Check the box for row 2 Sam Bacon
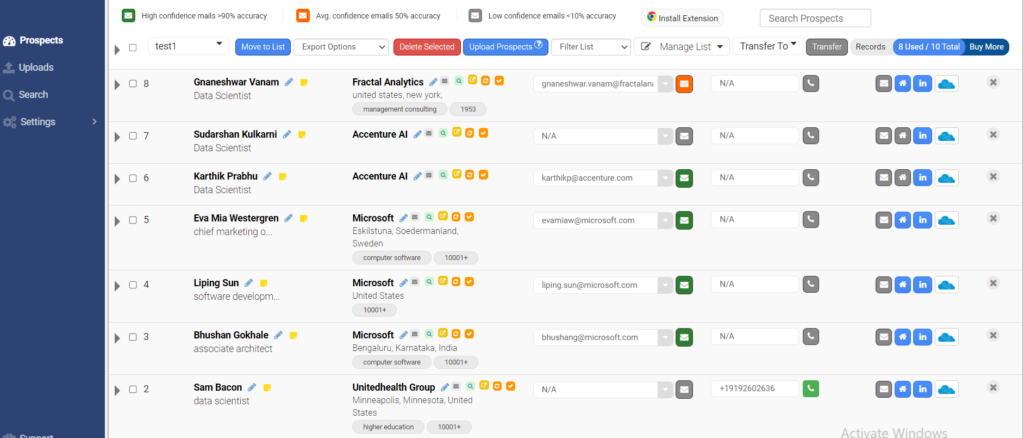This screenshot has height=438, width=1024. 133,389
